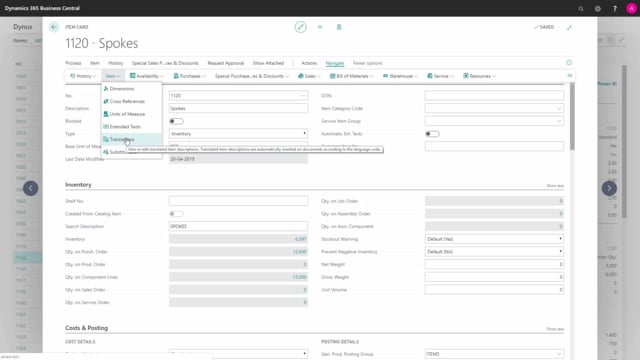
Task: Expand the Stockout Warning dropdown
Action: 494,239
